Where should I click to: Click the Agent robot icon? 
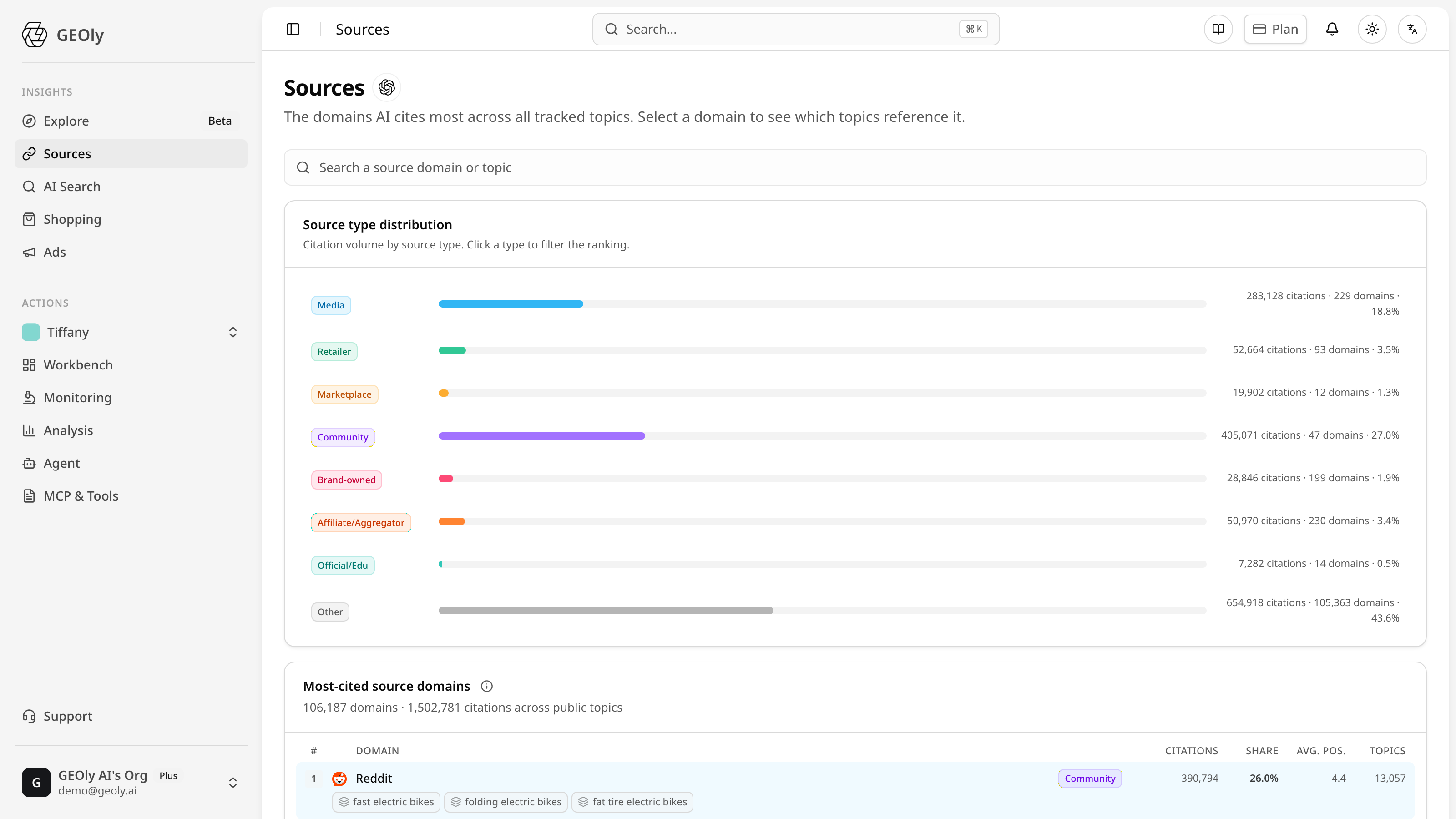tap(29, 464)
